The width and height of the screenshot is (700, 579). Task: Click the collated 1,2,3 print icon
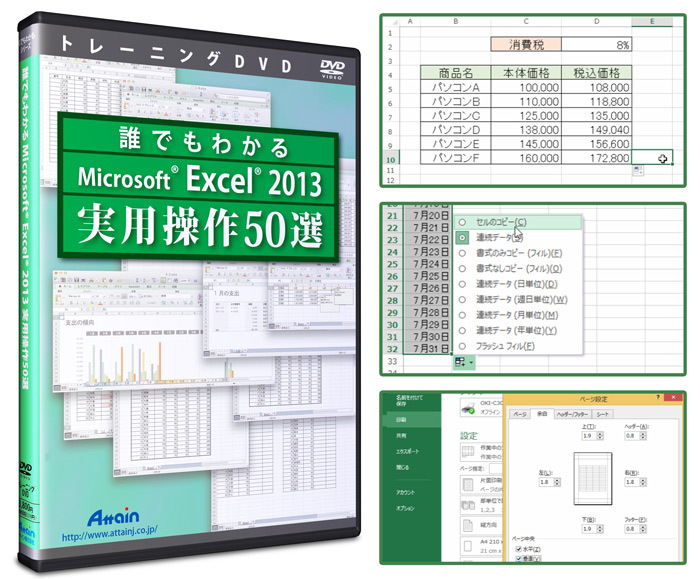click(467, 505)
